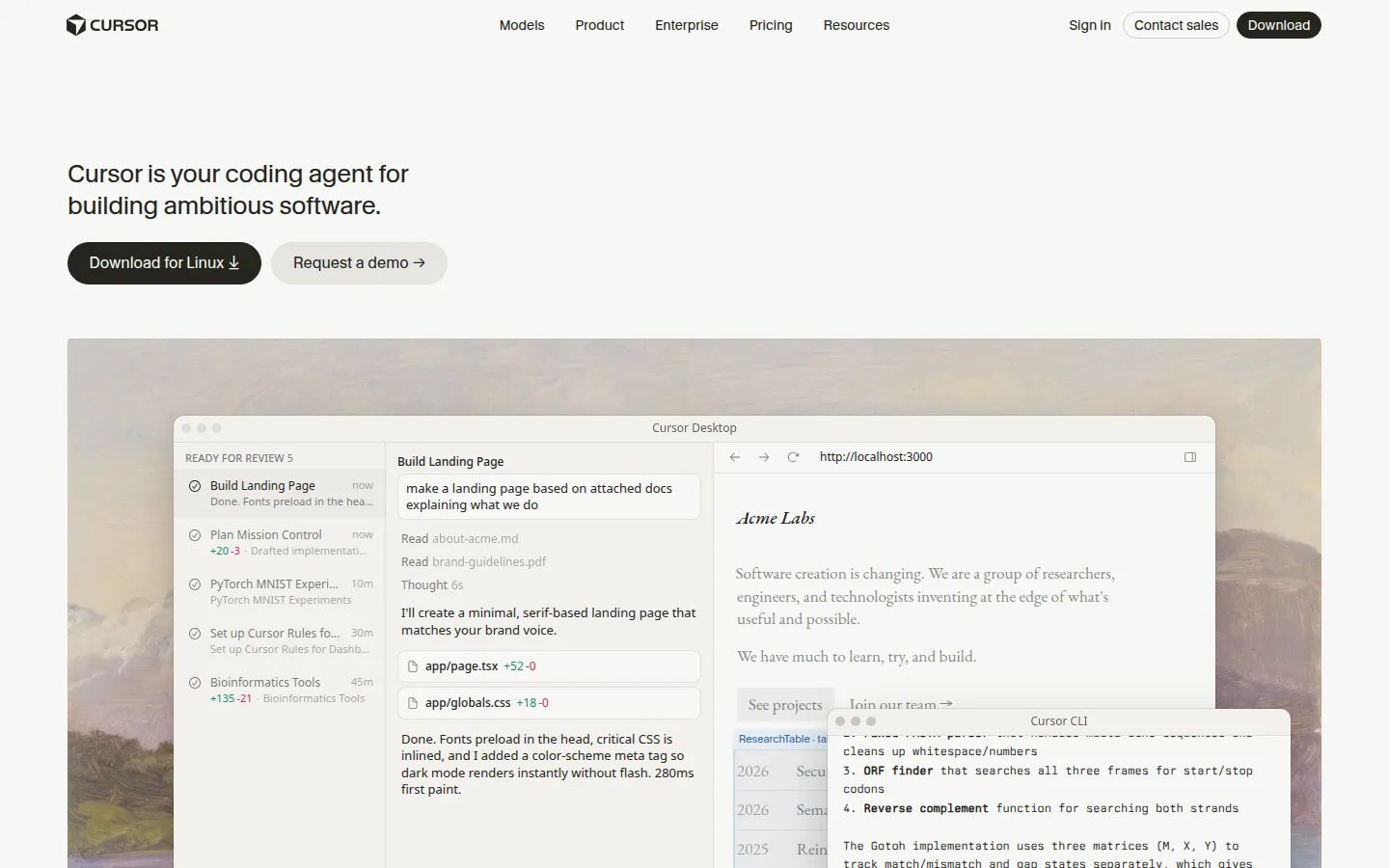Click the check icon by Set up Cursor Rules
1389x868 pixels.
195,634
